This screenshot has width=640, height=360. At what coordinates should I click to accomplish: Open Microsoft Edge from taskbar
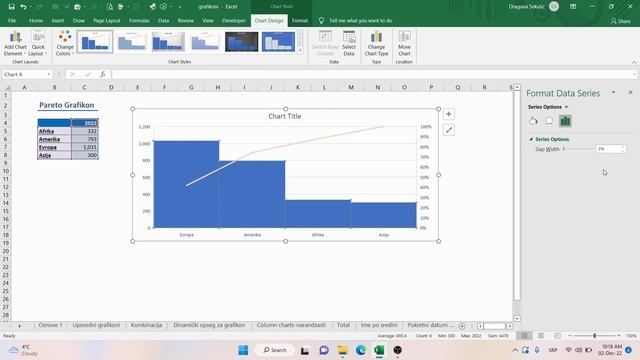point(360,350)
